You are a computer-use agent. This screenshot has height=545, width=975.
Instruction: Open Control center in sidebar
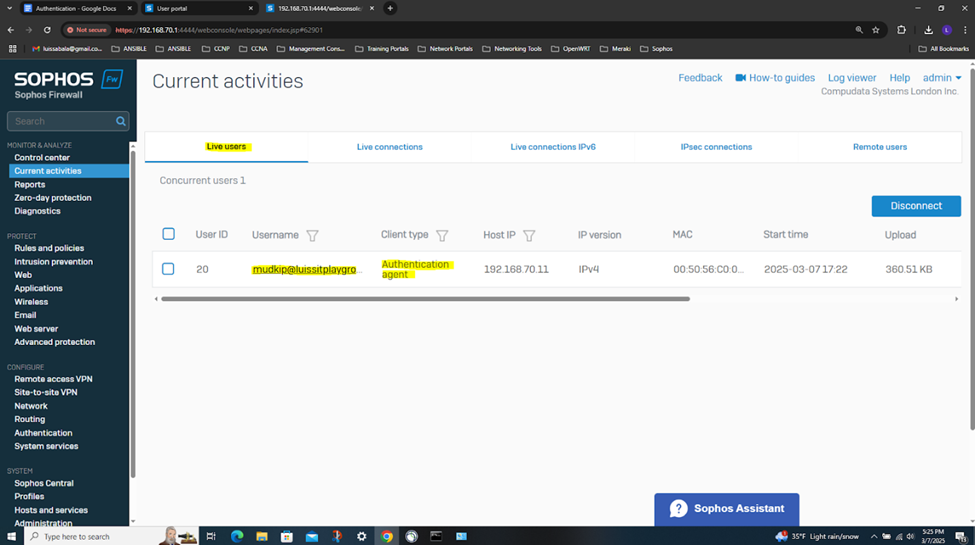(x=42, y=157)
